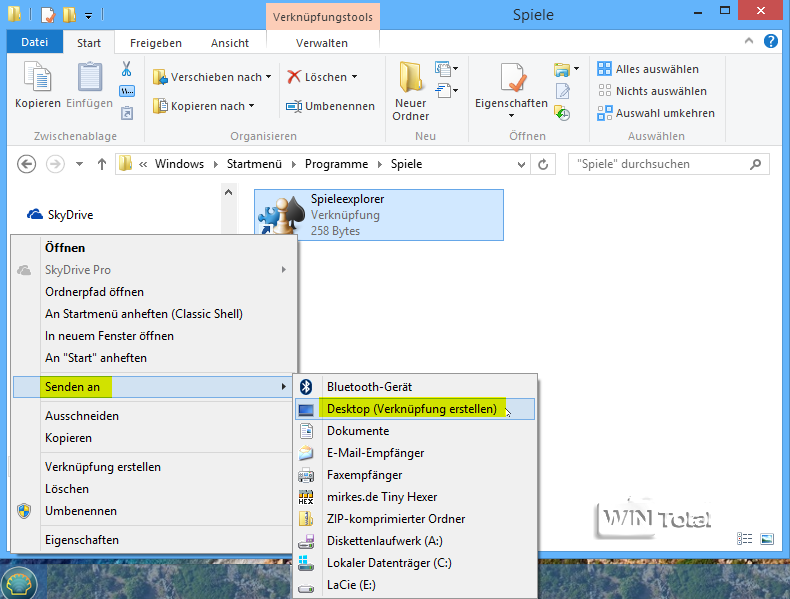Select Senden an menu entry

(x=153, y=387)
